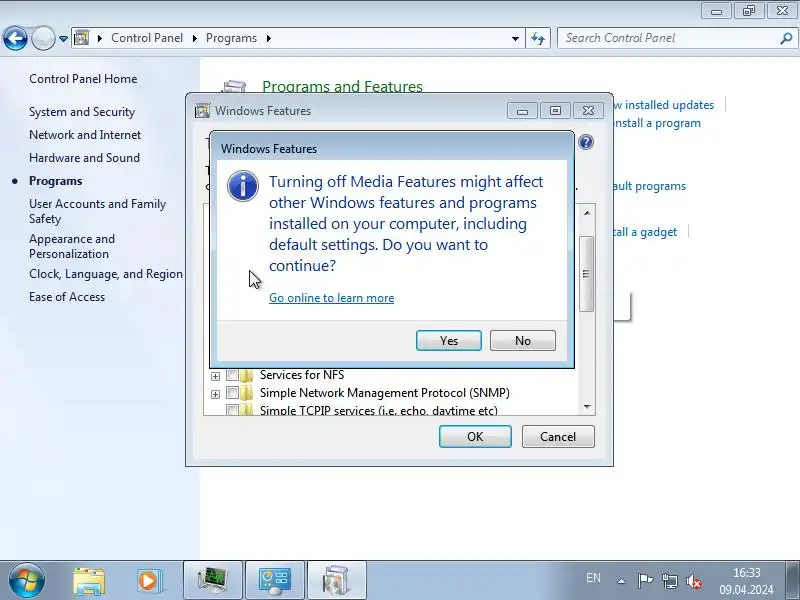Click the Back navigation arrow
800x600 pixels.
[x=15, y=38]
